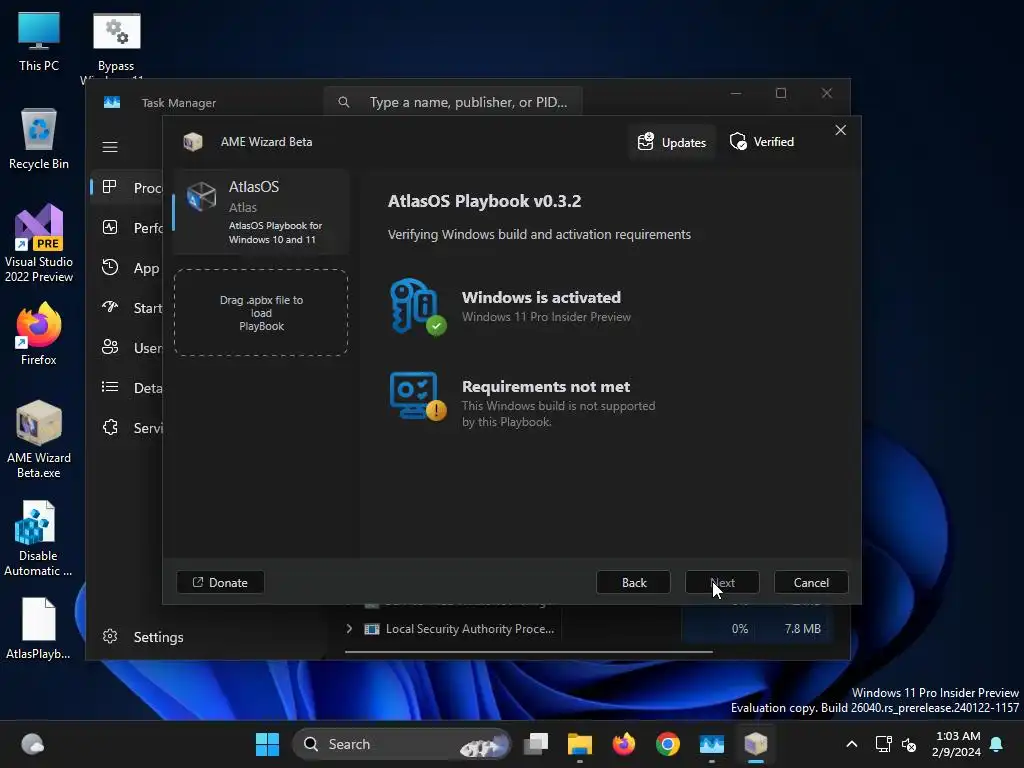Click the Donate link button

[x=220, y=582]
